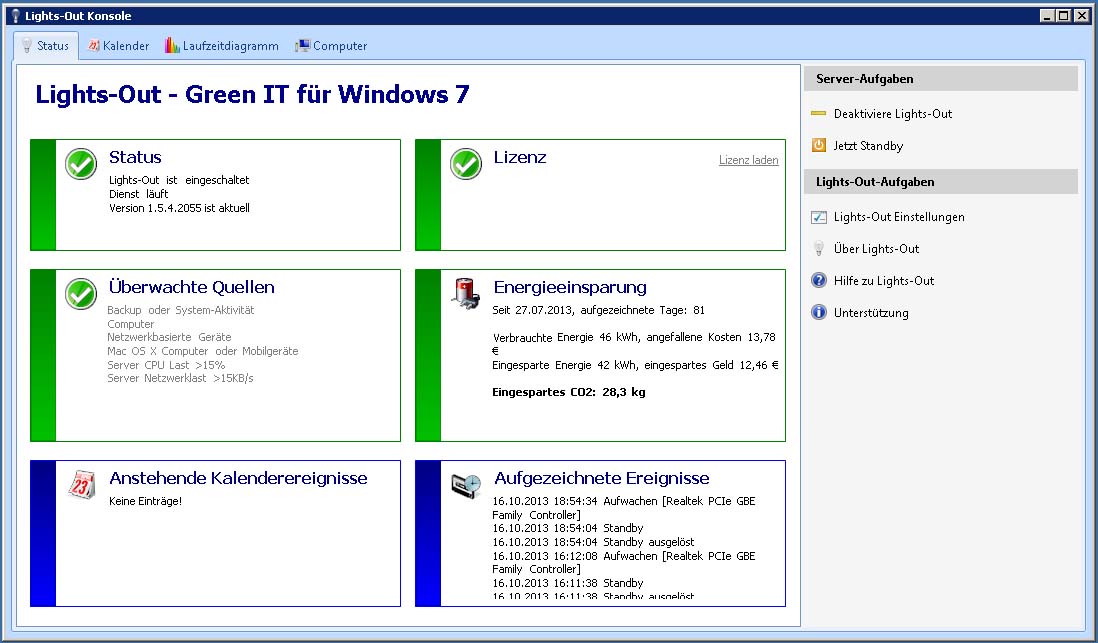Click the yellow Deaktiviere Lights-Out icon
This screenshot has height=643, width=1098.
[x=819, y=113]
